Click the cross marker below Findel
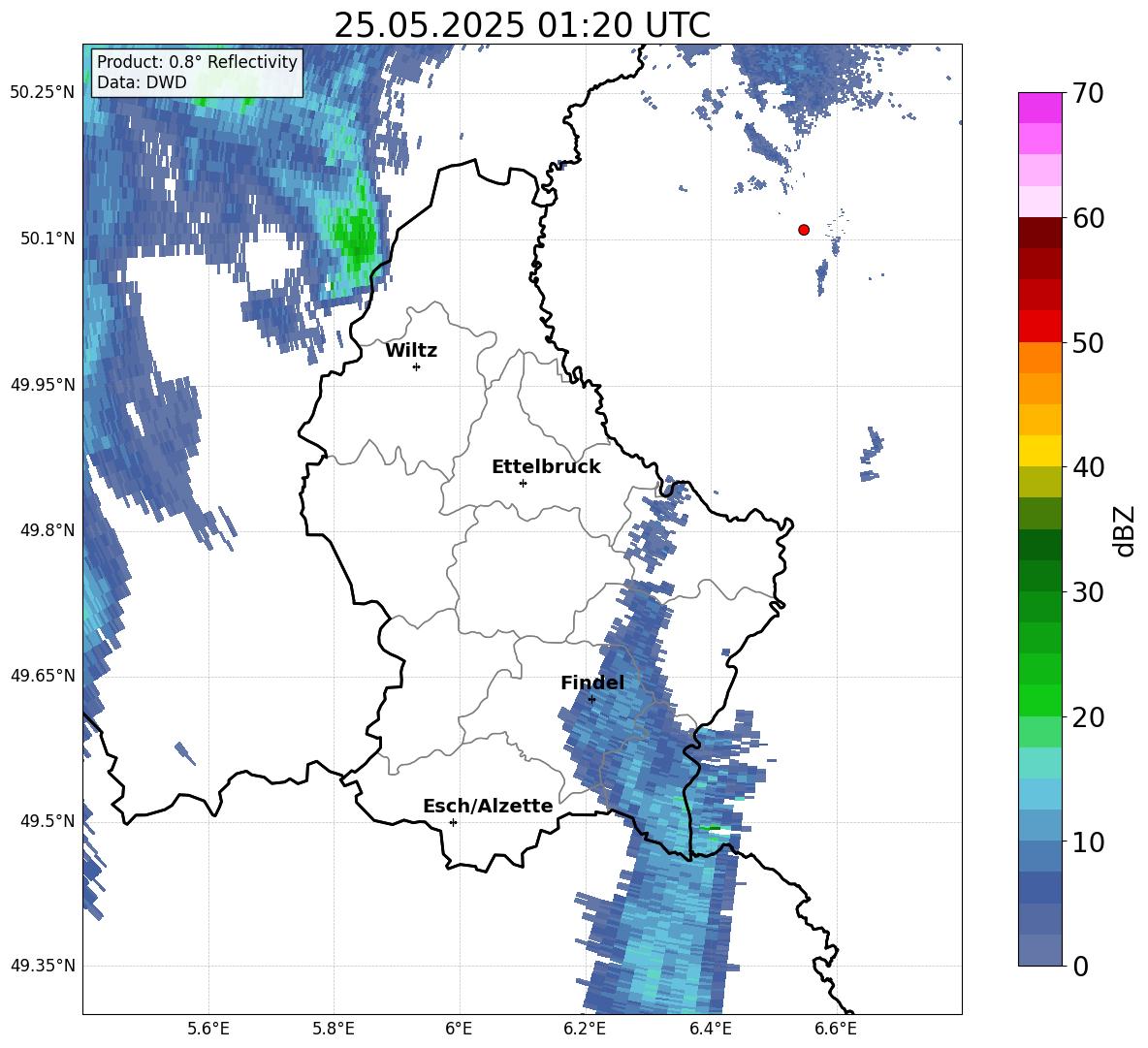 (x=591, y=700)
